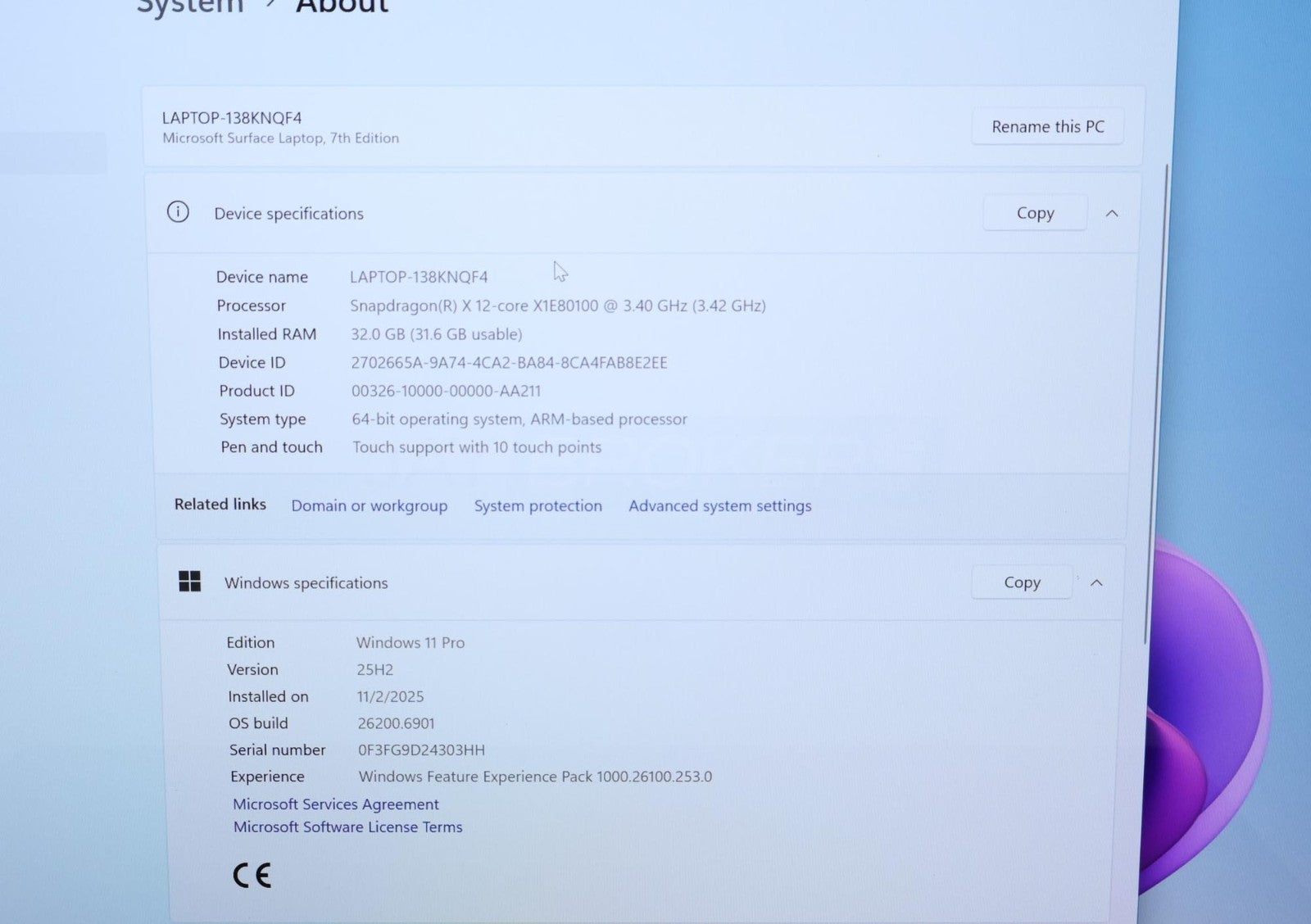Open the Microsoft Services Agreement link

pos(336,804)
